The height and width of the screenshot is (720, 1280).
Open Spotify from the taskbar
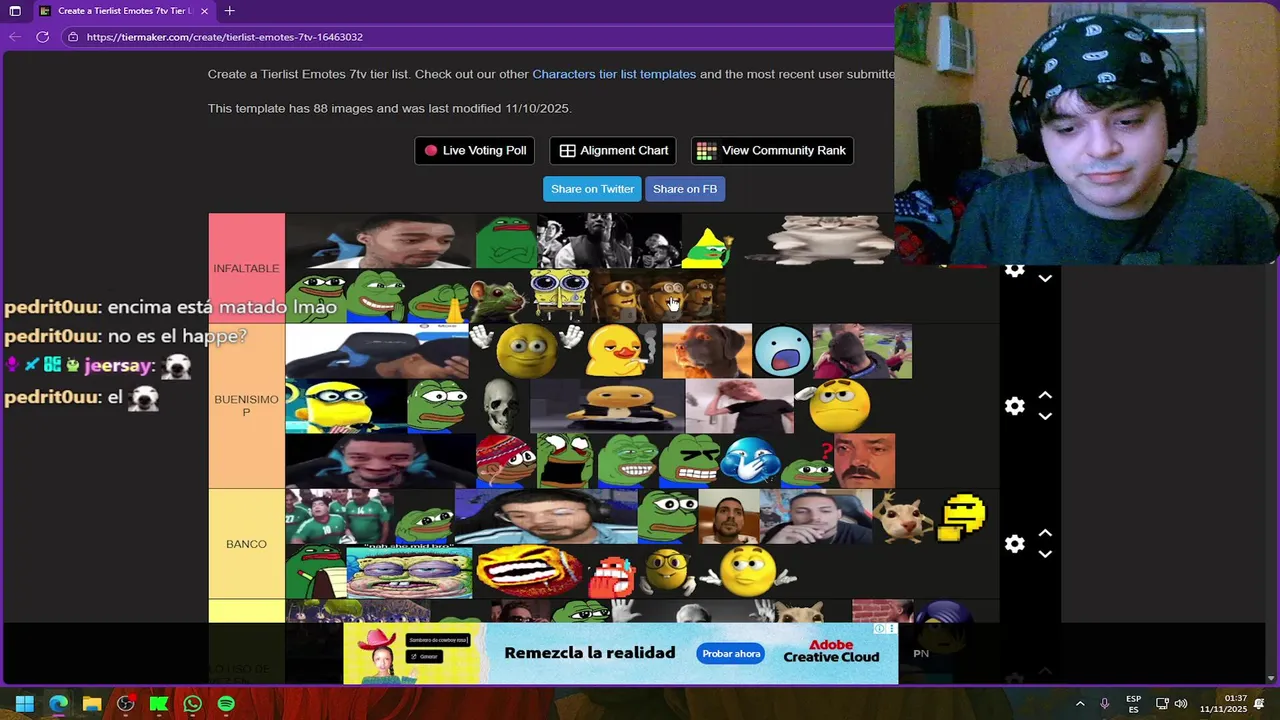click(x=226, y=704)
